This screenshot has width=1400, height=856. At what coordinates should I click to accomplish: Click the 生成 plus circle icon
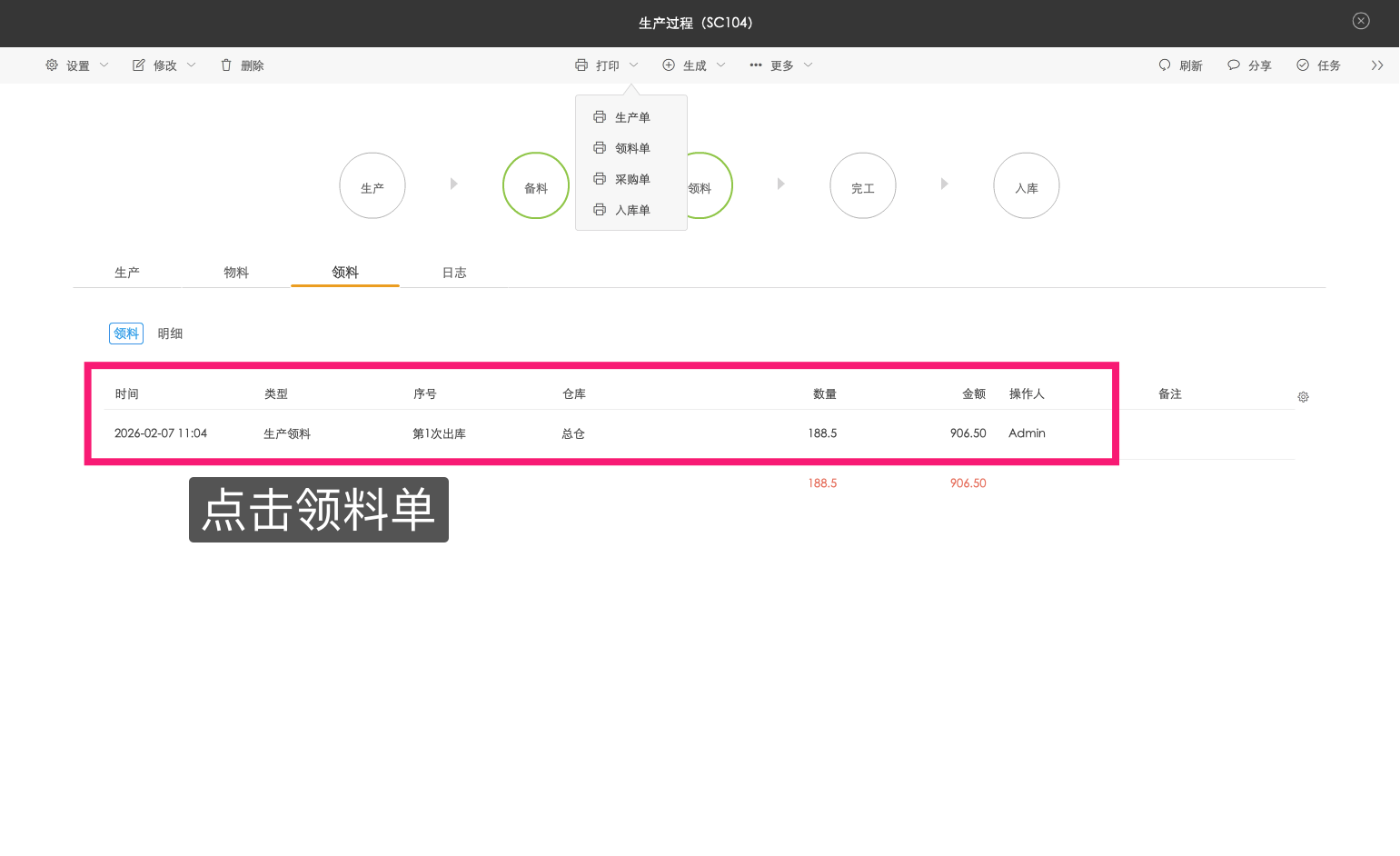[x=669, y=65]
